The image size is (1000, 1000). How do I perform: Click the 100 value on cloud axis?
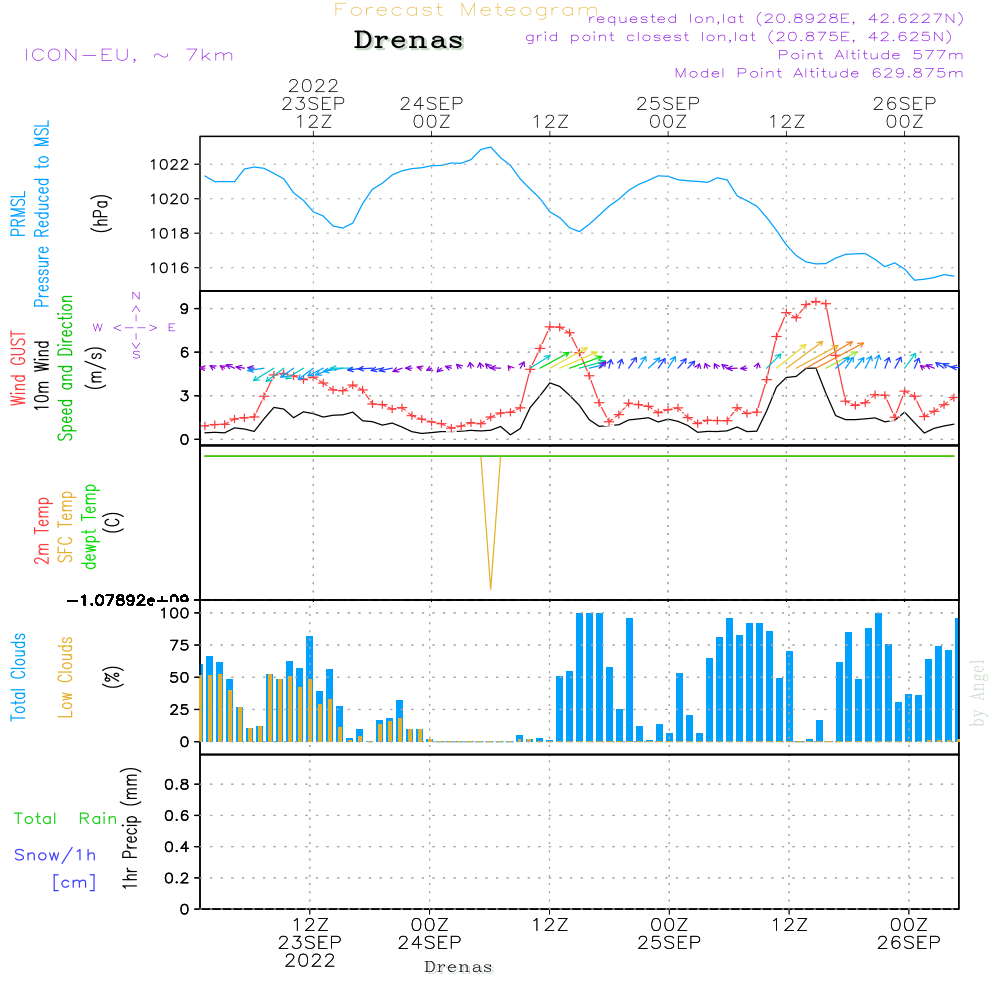pos(175,614)
